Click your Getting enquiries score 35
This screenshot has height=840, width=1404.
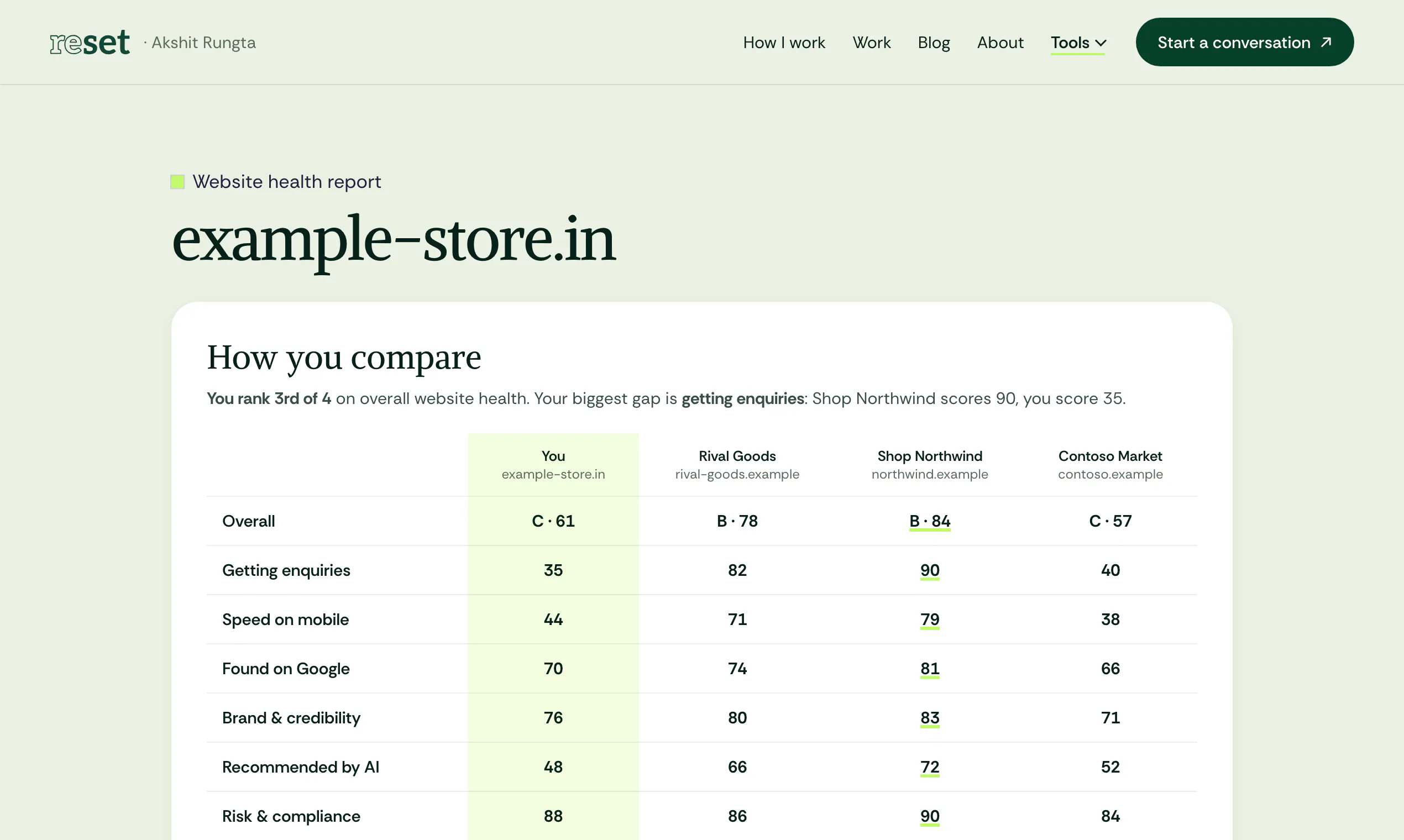(x=553, y=570)
